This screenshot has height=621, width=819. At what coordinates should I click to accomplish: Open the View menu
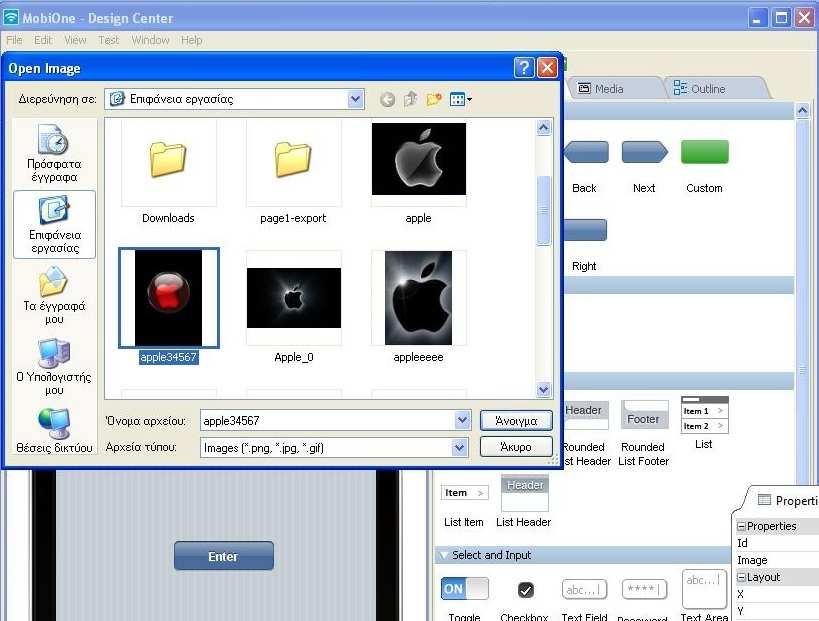click(75, 40)
